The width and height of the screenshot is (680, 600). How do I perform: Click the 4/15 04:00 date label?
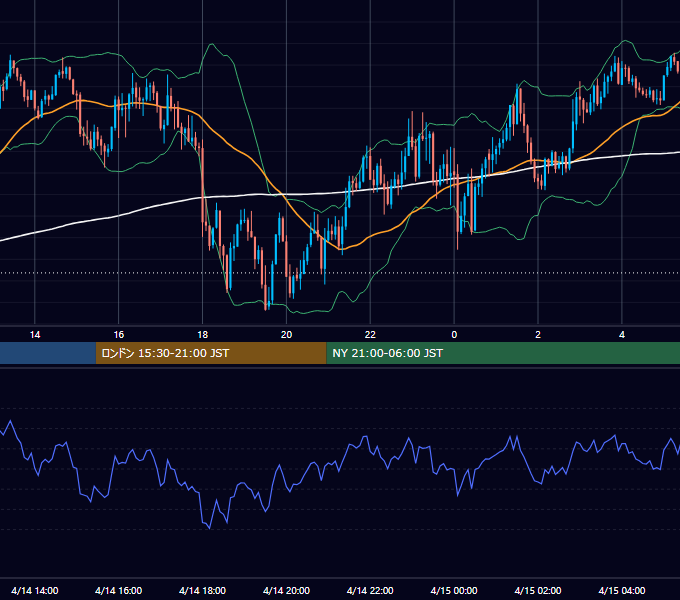pyautogui.click(x=622, y=590)
